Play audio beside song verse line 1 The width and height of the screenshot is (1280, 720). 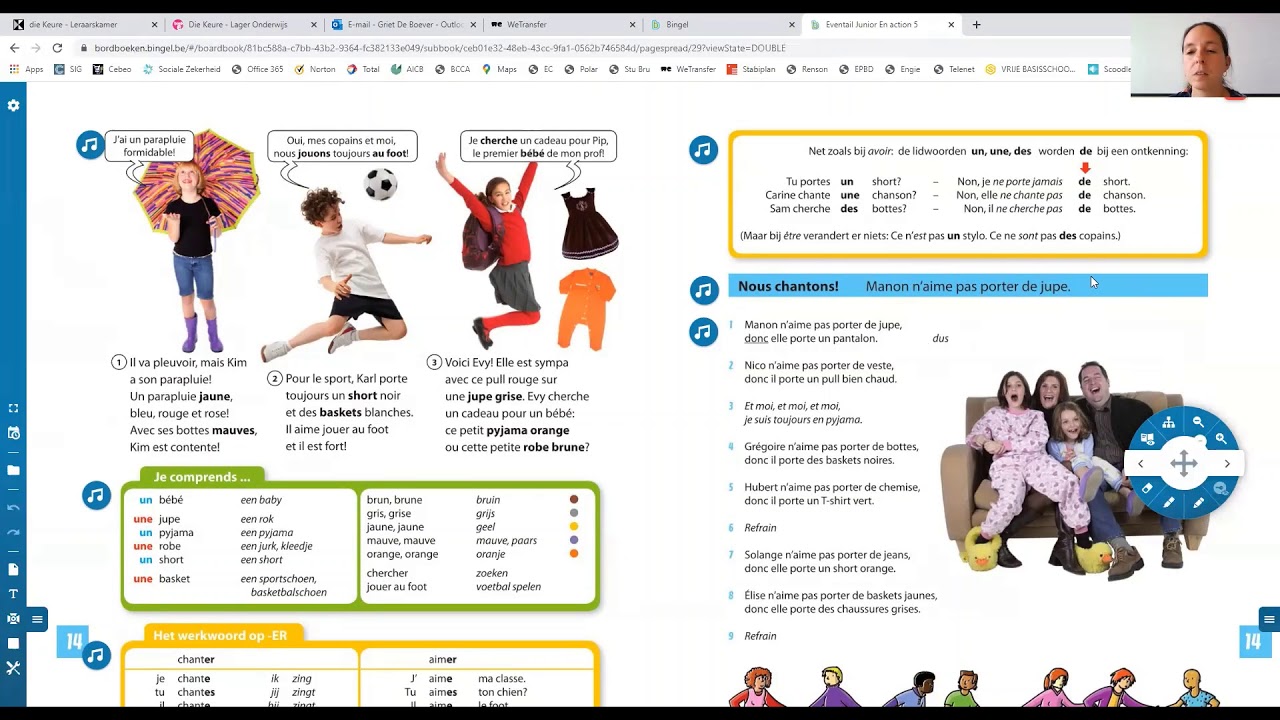coord(704,331)
